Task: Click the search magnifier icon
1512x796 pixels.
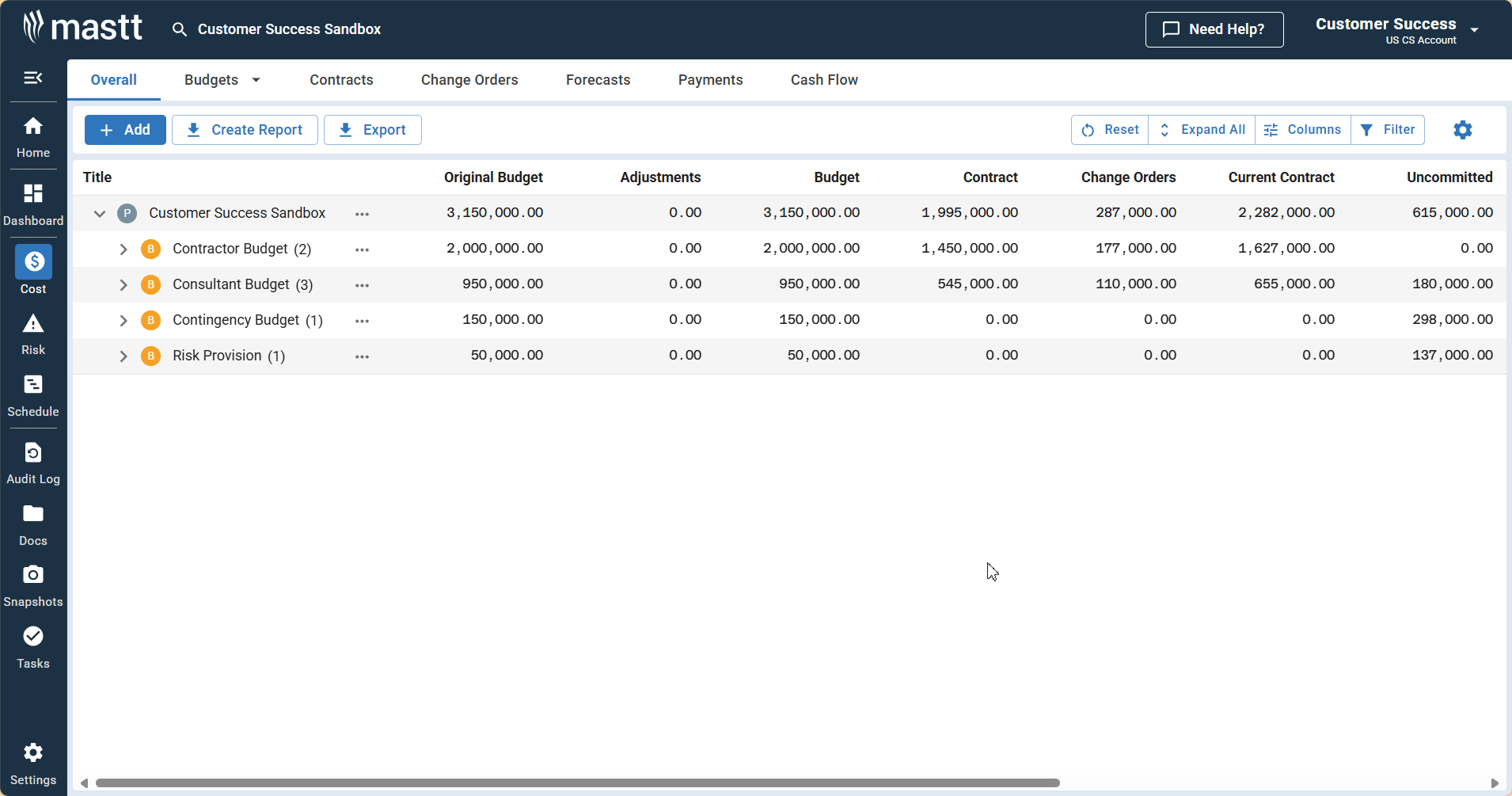Action: (180, 29)
